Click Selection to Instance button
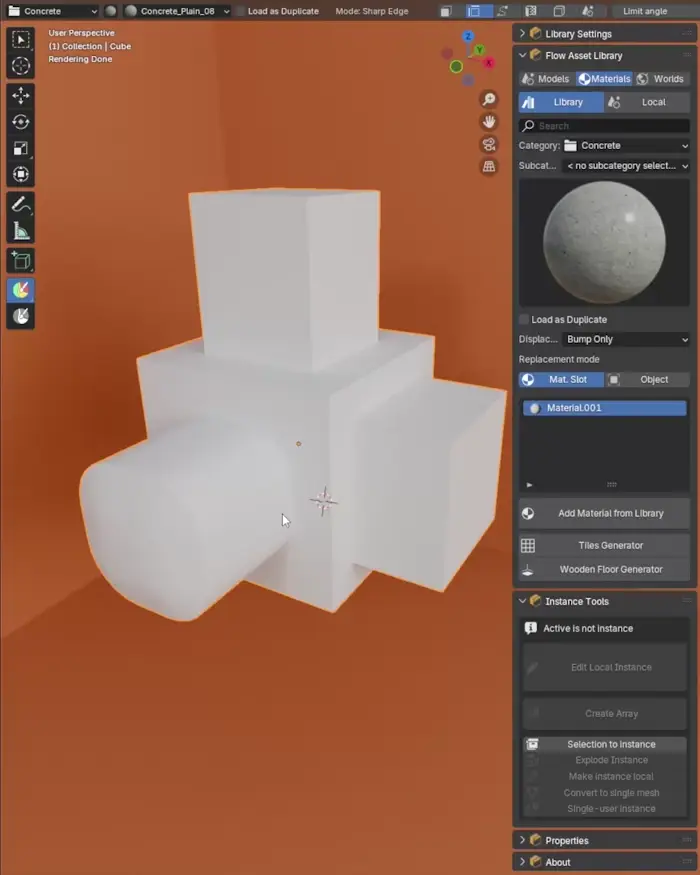Viewport: 700px width, 875px height. click(605, 744)
